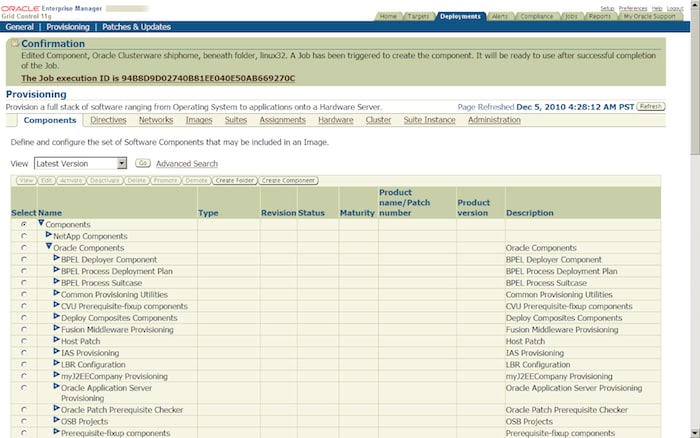
Task: Click the Go button beside View
Action: tap(143, 163)
